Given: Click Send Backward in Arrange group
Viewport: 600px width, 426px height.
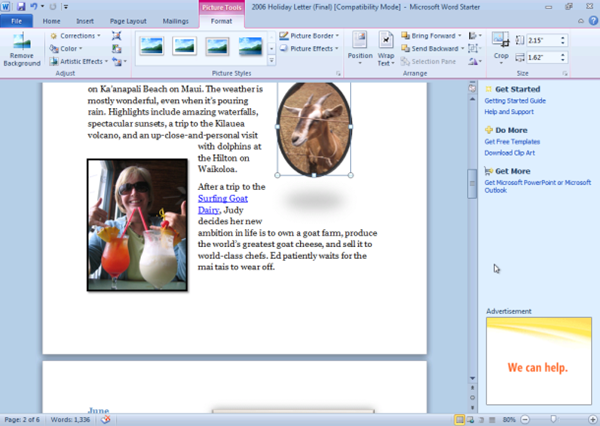Looking at the screenshot, I should click(432, 48).
